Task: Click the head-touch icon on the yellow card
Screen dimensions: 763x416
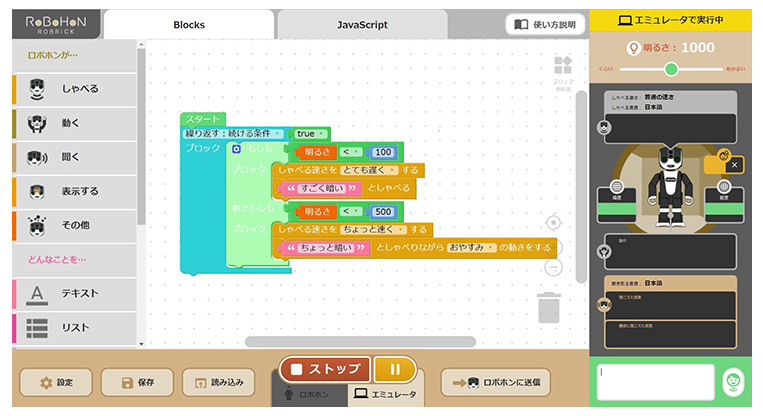Action: [724, 155]
